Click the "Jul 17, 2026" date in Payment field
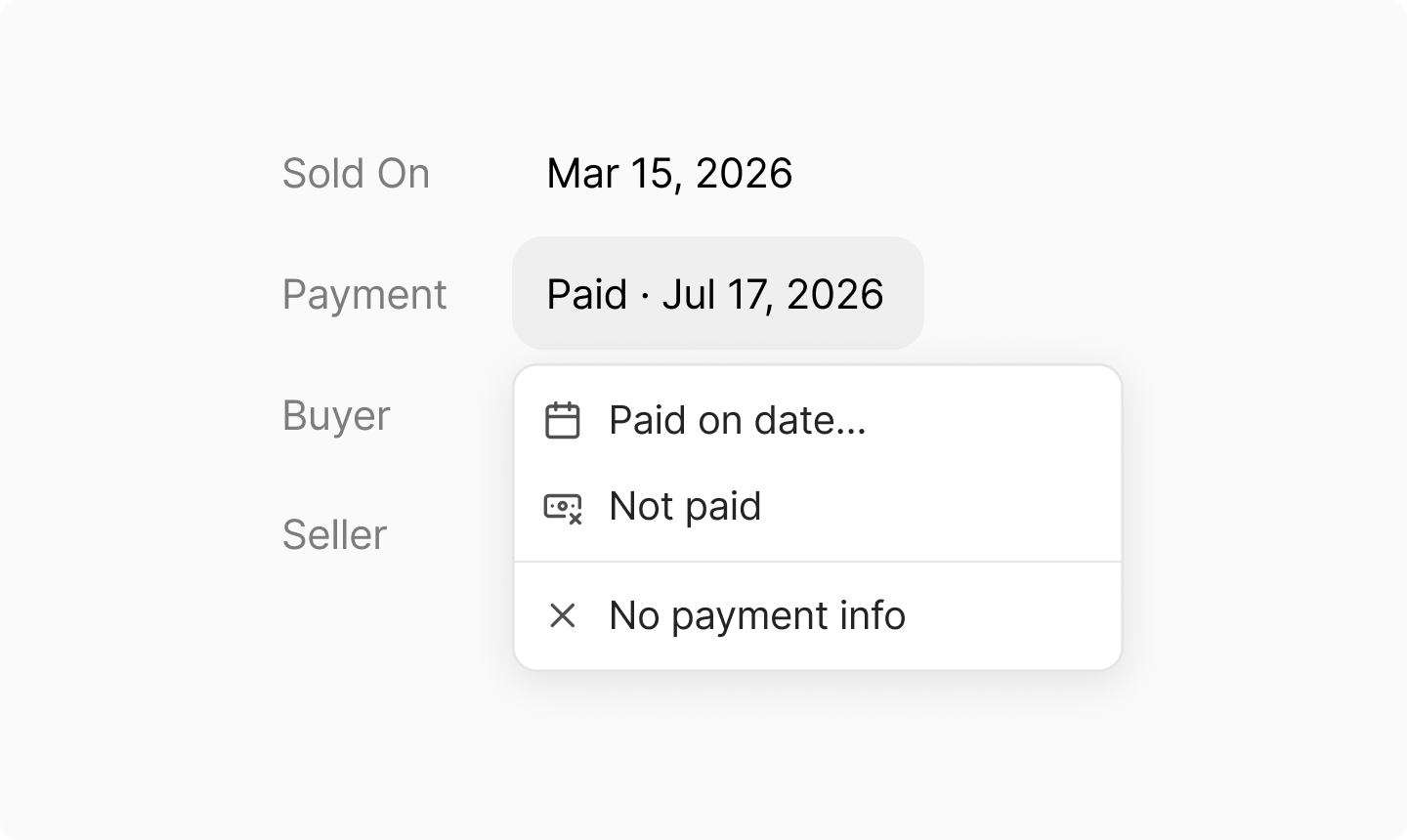The image size is (1407, 840). tap(773, 295)
